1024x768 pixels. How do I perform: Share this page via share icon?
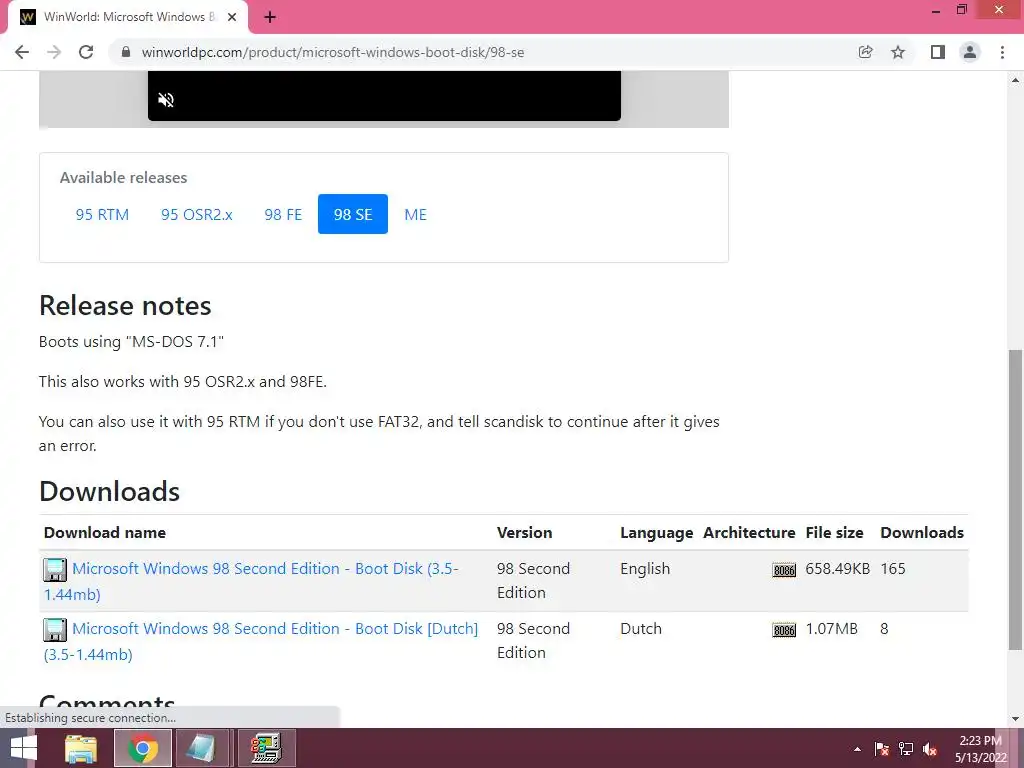(x=865, y=52)
